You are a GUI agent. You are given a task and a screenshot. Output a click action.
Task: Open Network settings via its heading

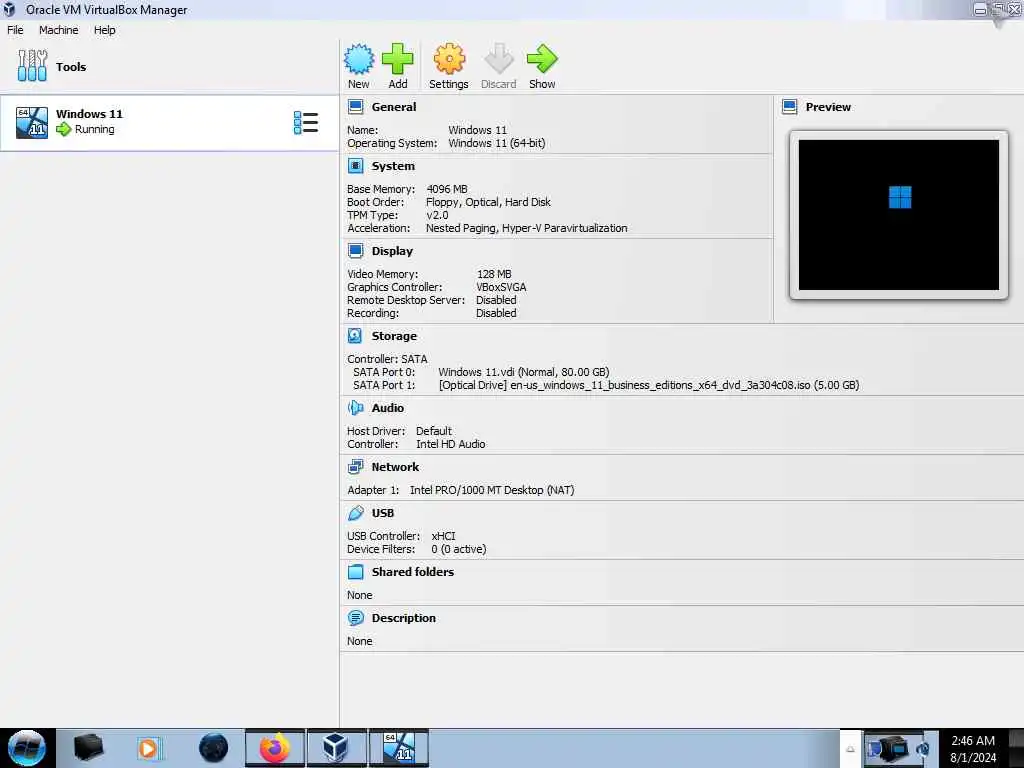[x=395, y=467]
